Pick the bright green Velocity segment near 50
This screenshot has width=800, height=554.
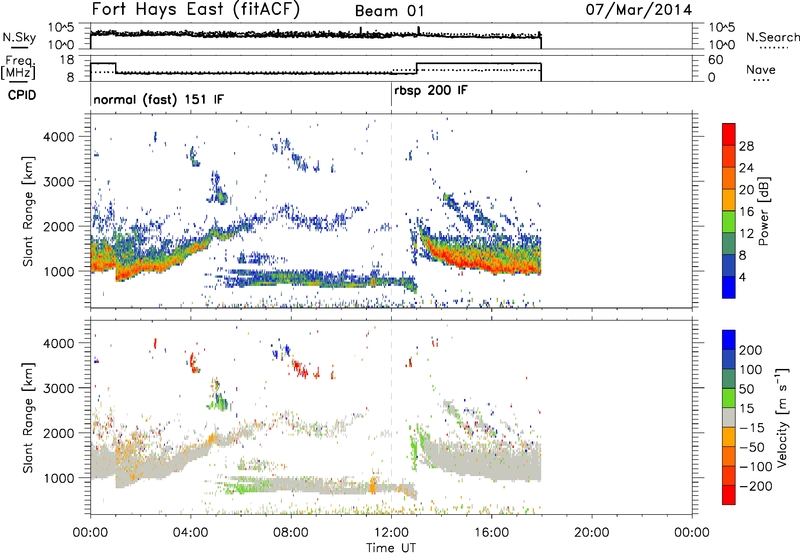[729, 398]
